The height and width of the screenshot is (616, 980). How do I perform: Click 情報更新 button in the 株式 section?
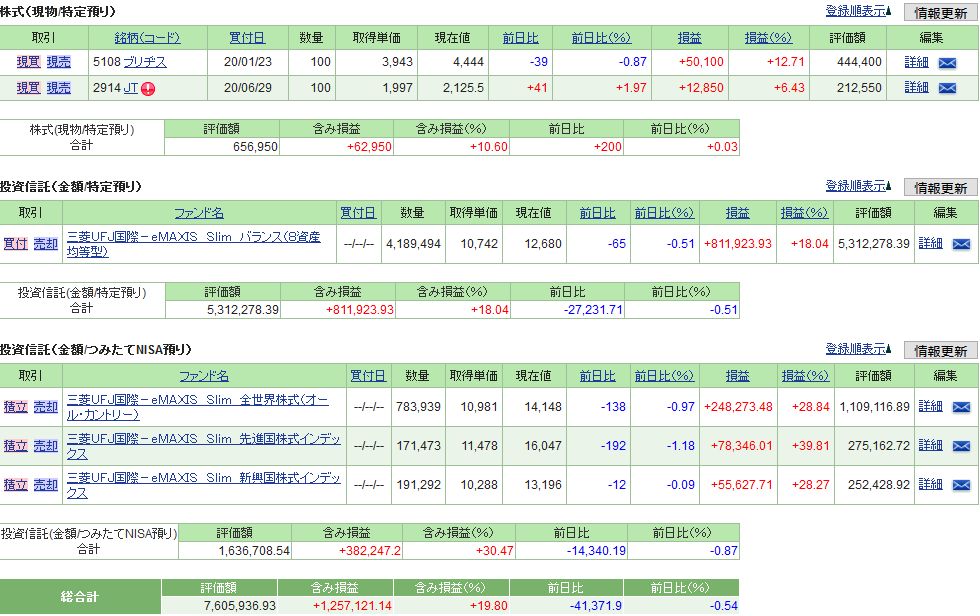pyautogui.click(x=941, y=12)
